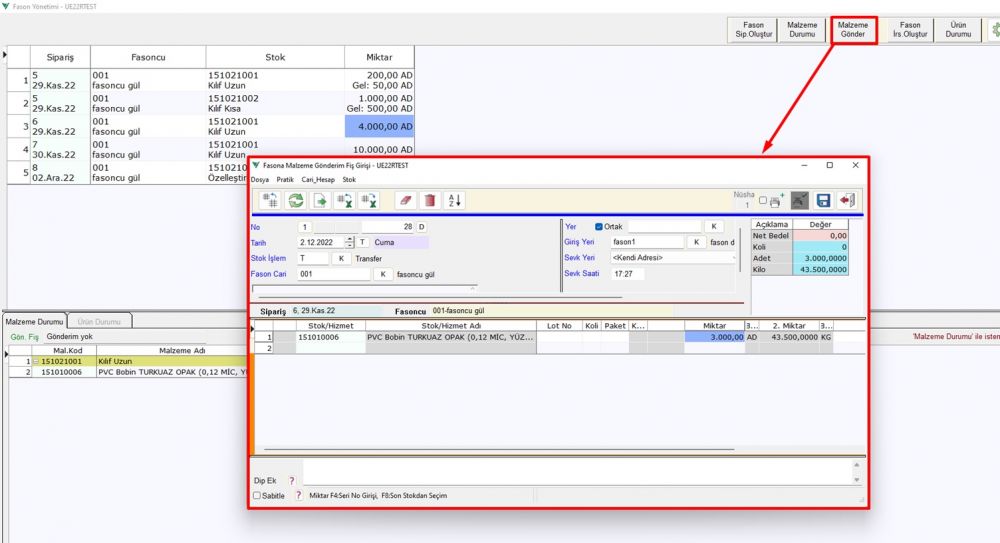Click the green refresh icon in the dialog toolbar
This screenshot has height=543, width=1000.
tap(296, 200)
